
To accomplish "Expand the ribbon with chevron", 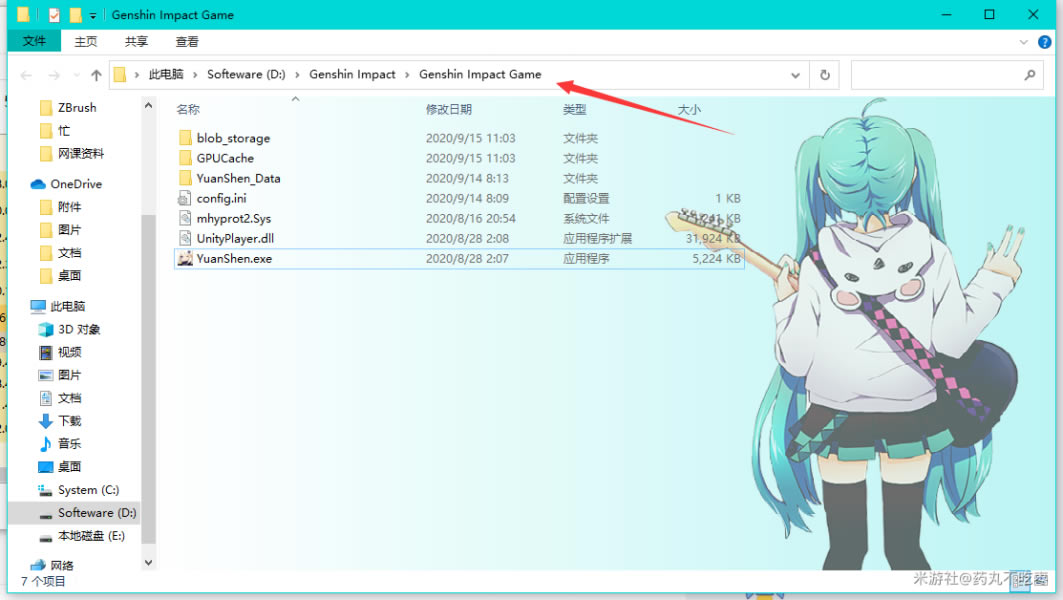I will click(x=1023, y=42).
